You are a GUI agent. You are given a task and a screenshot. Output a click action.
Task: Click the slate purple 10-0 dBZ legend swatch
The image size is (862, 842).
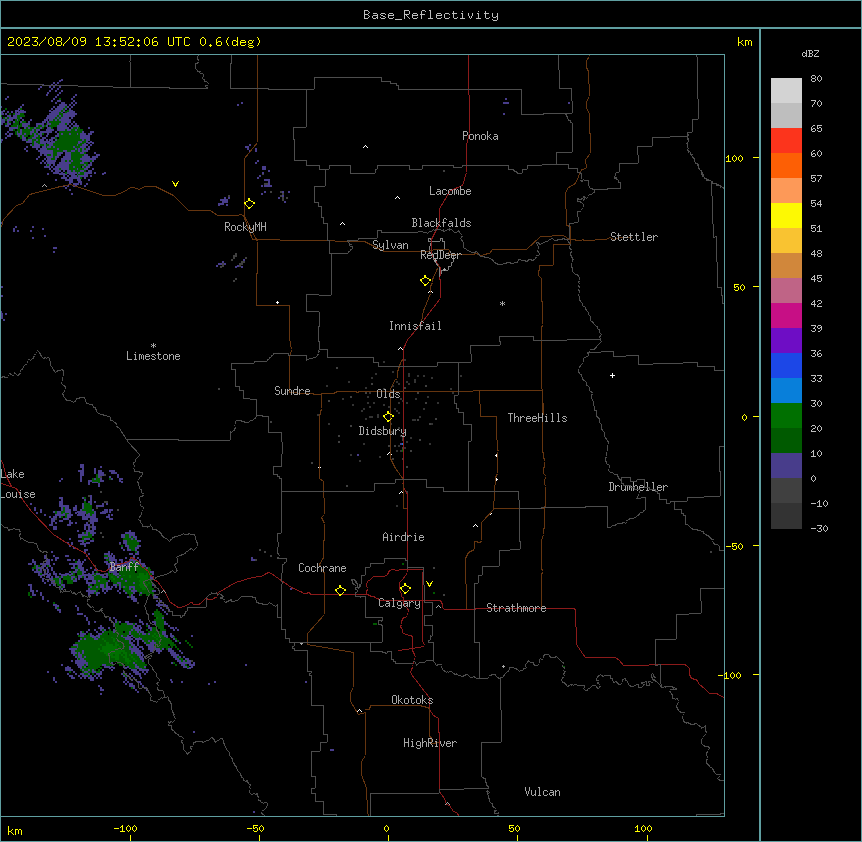pyautogui.click(x=786, y=466)
